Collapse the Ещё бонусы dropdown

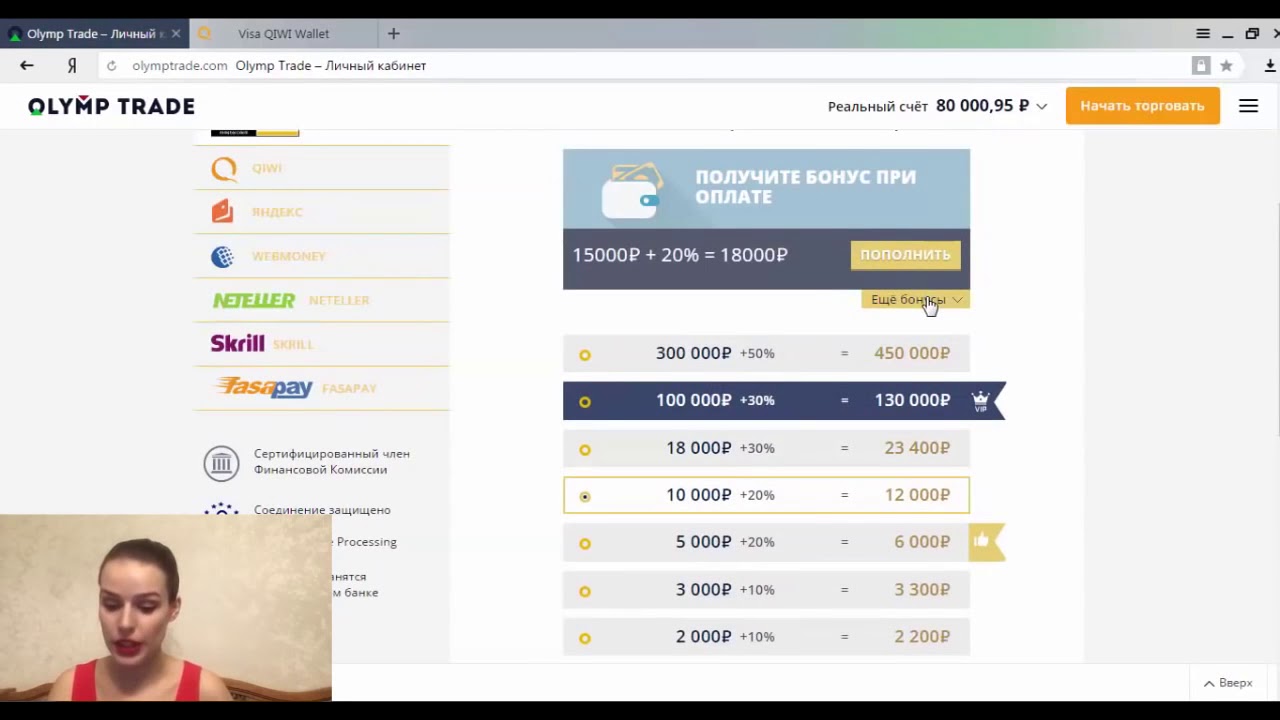pyautogui.click(x=915, y=300)
